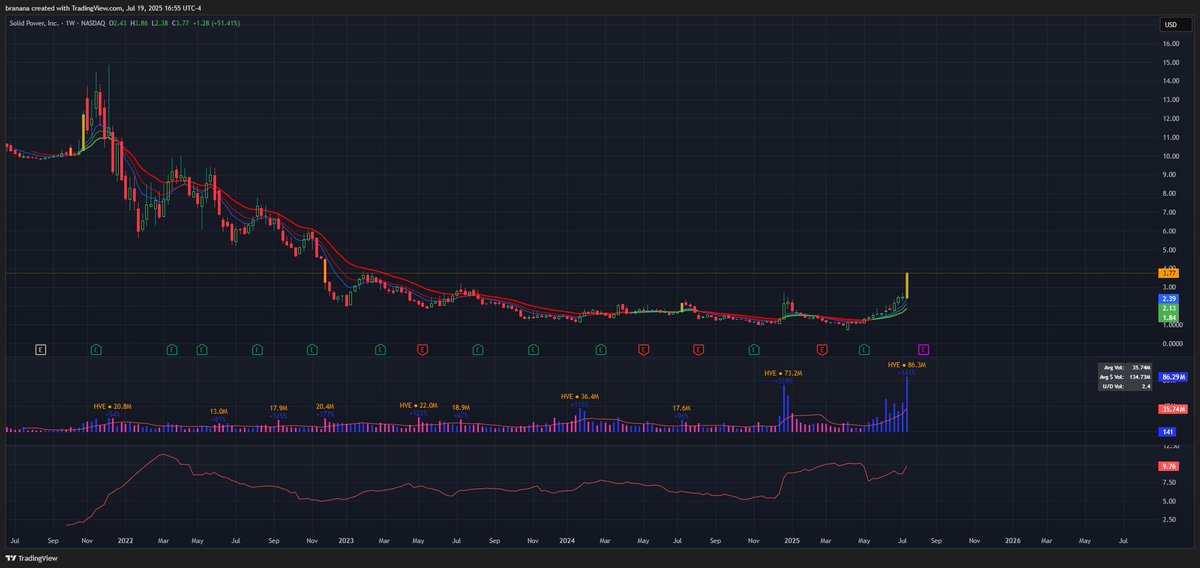Click the HVE 36.4M volume annotation
1200x568 pixels.
coord(580,396)
